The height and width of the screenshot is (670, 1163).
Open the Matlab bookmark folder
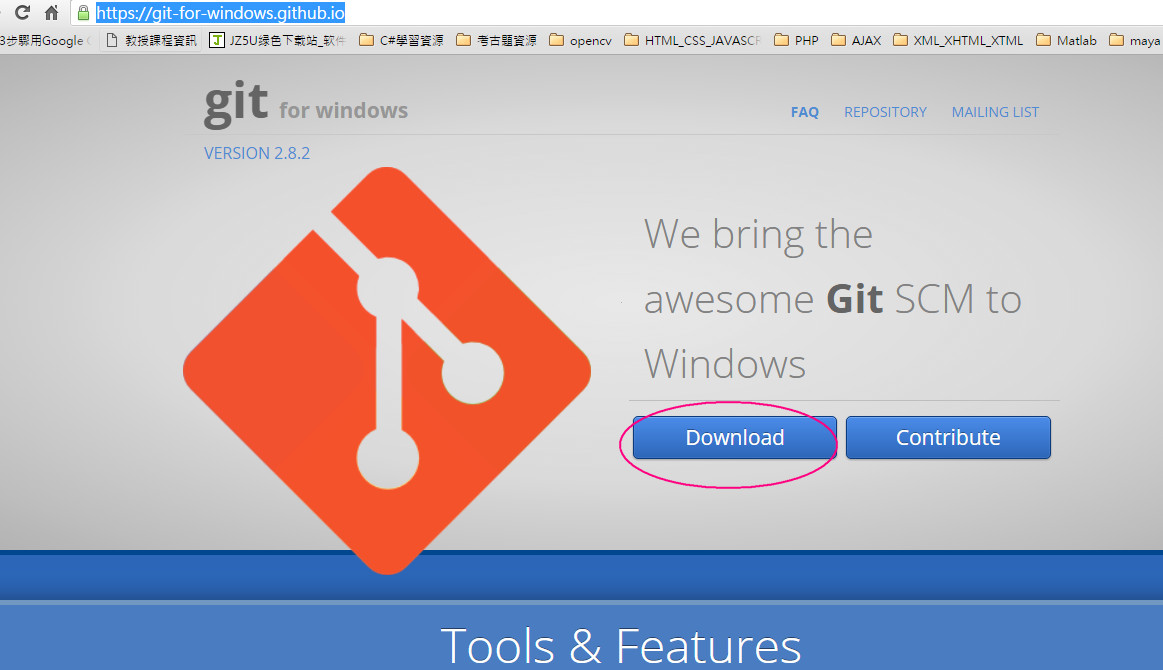(1067, 40)
